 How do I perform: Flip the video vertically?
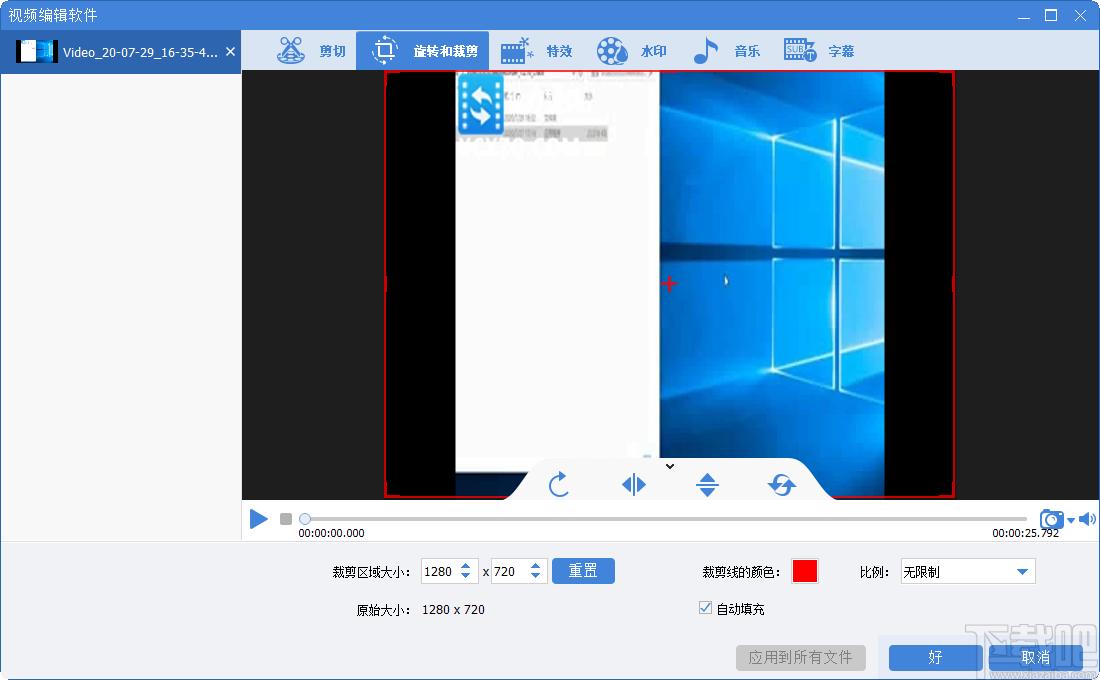coord(707,484)
